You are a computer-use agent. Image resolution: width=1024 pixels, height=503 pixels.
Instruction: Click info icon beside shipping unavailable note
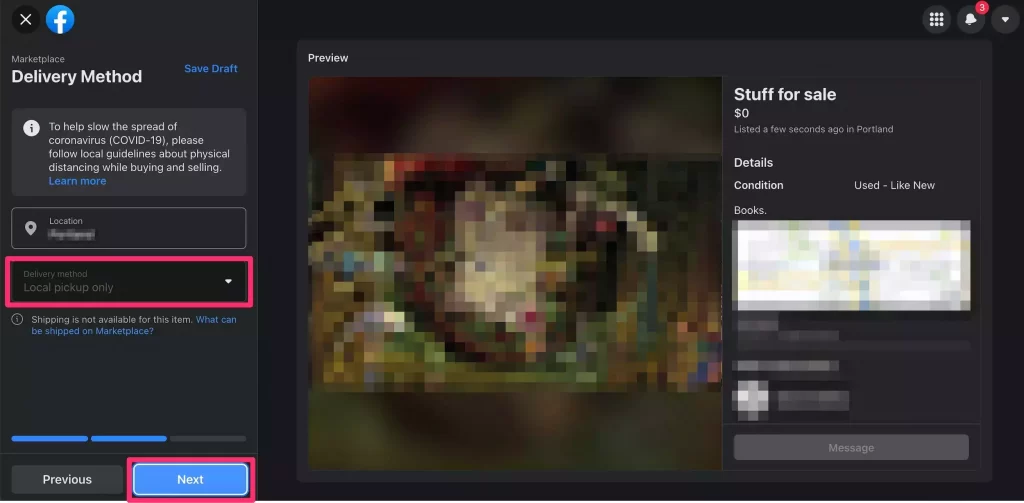click(17, 320)
